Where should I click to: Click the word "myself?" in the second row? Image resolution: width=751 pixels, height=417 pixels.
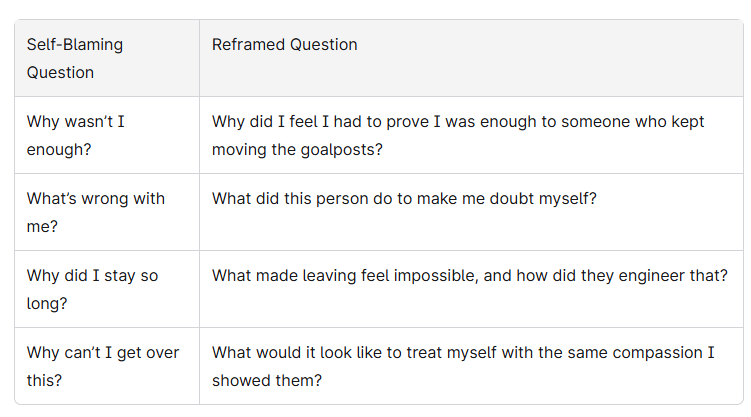tap(564, 198)
